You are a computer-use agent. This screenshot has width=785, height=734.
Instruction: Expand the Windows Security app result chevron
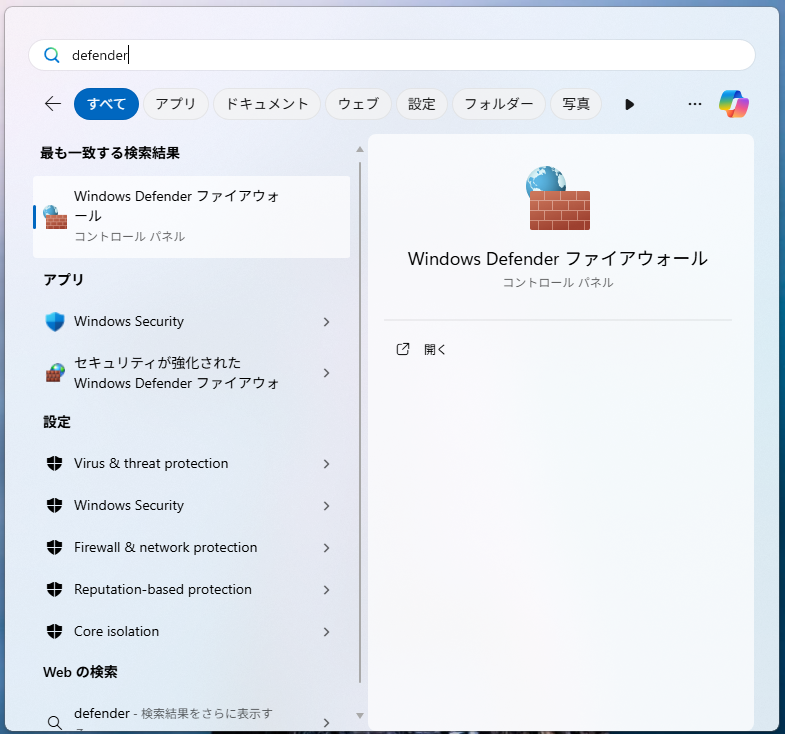pyautogui.click(x=326, y=322)
